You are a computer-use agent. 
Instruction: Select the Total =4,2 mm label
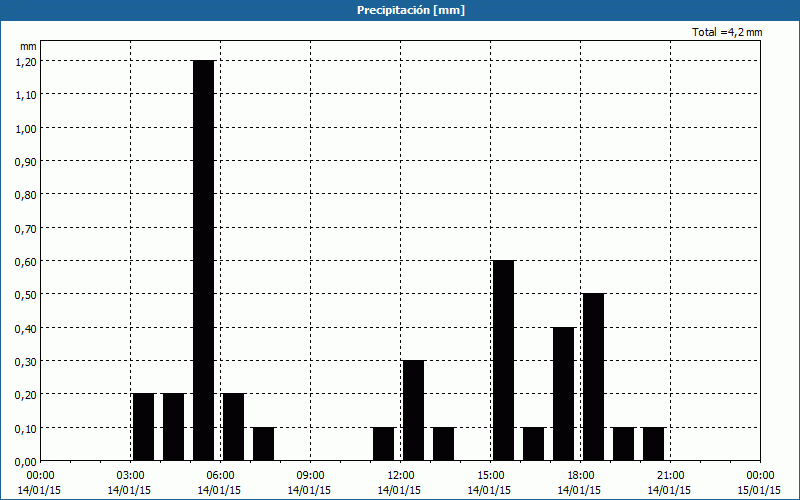pos(727,32)
